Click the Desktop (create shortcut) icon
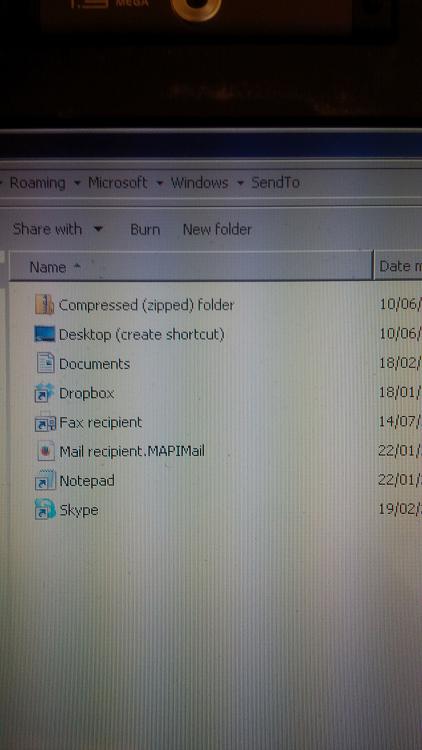Image resolution: width=422 pixels, height=750 pixels. click(44, 334)
